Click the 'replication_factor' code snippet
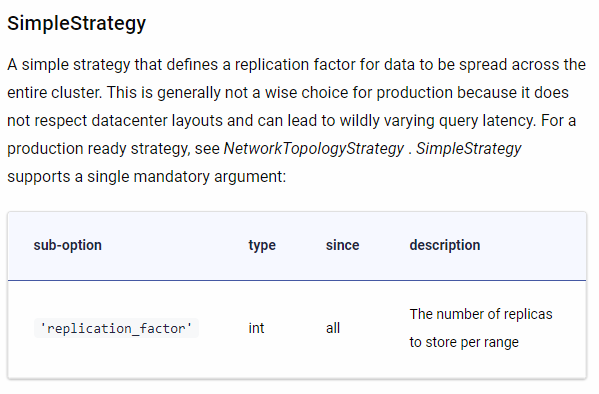The image size is (599, 394). [116, 328]
